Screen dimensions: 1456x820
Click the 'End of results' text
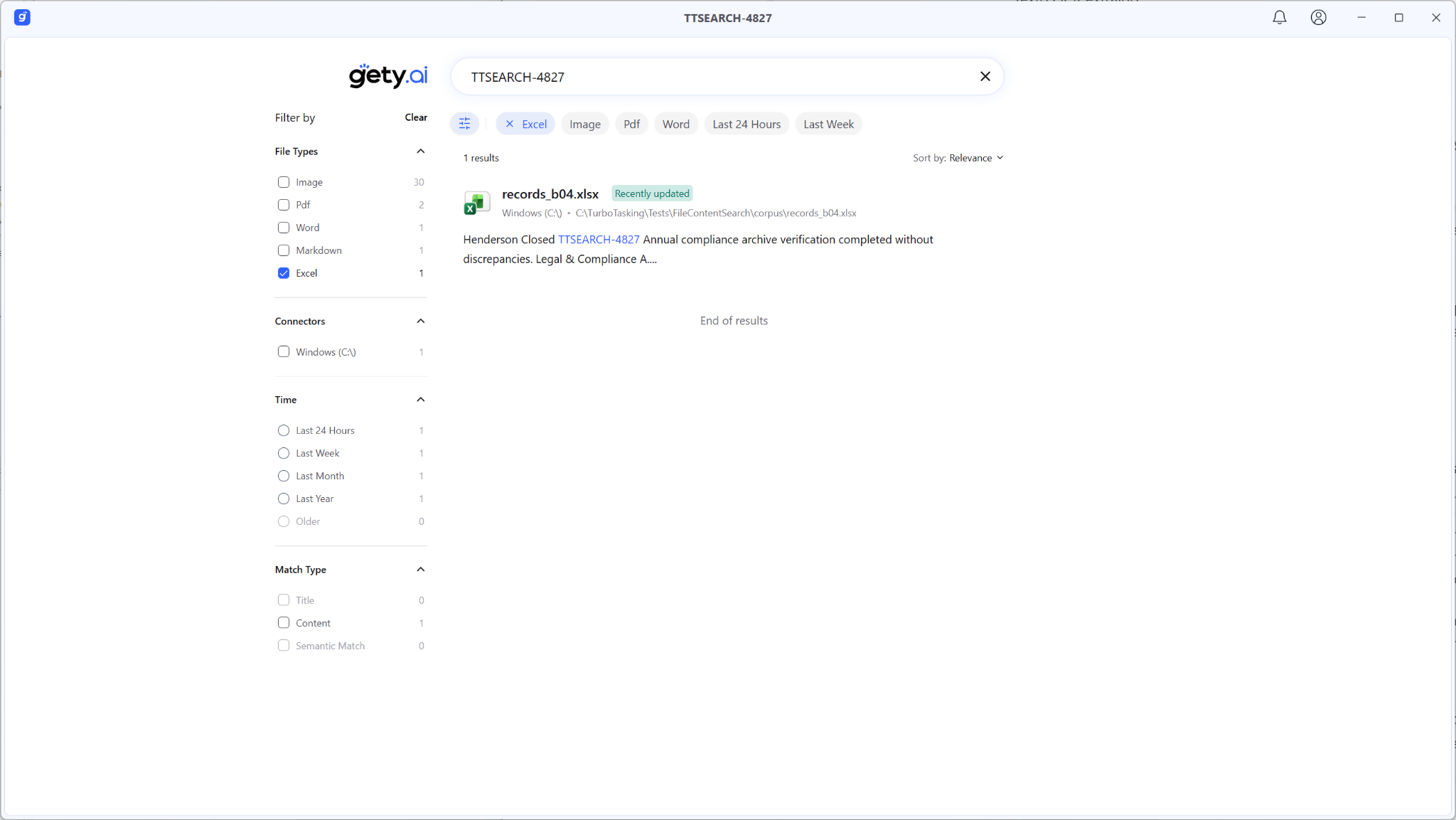(734, 321)
